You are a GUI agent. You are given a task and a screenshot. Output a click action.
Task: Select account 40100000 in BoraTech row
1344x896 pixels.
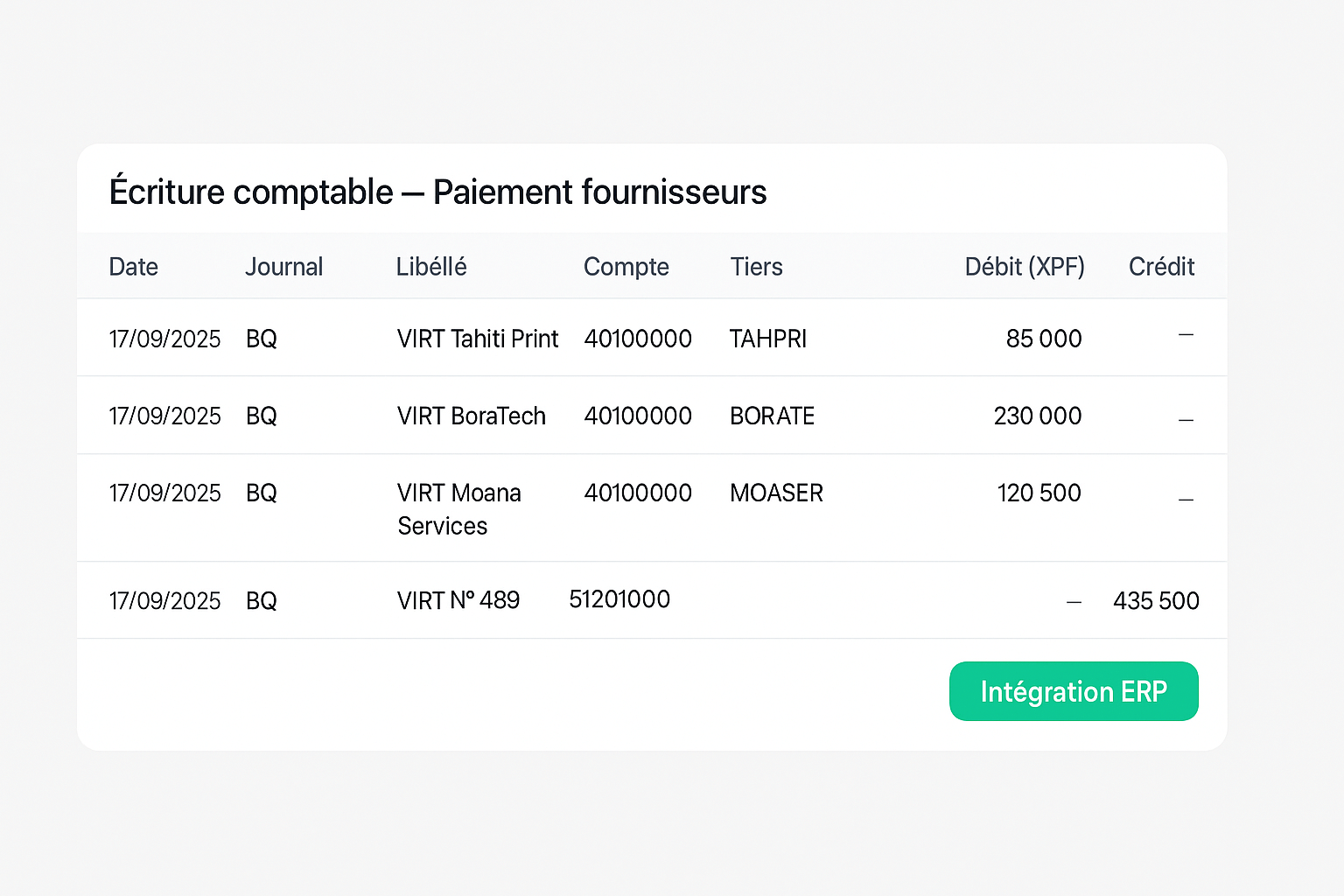(x=638, y=416)
